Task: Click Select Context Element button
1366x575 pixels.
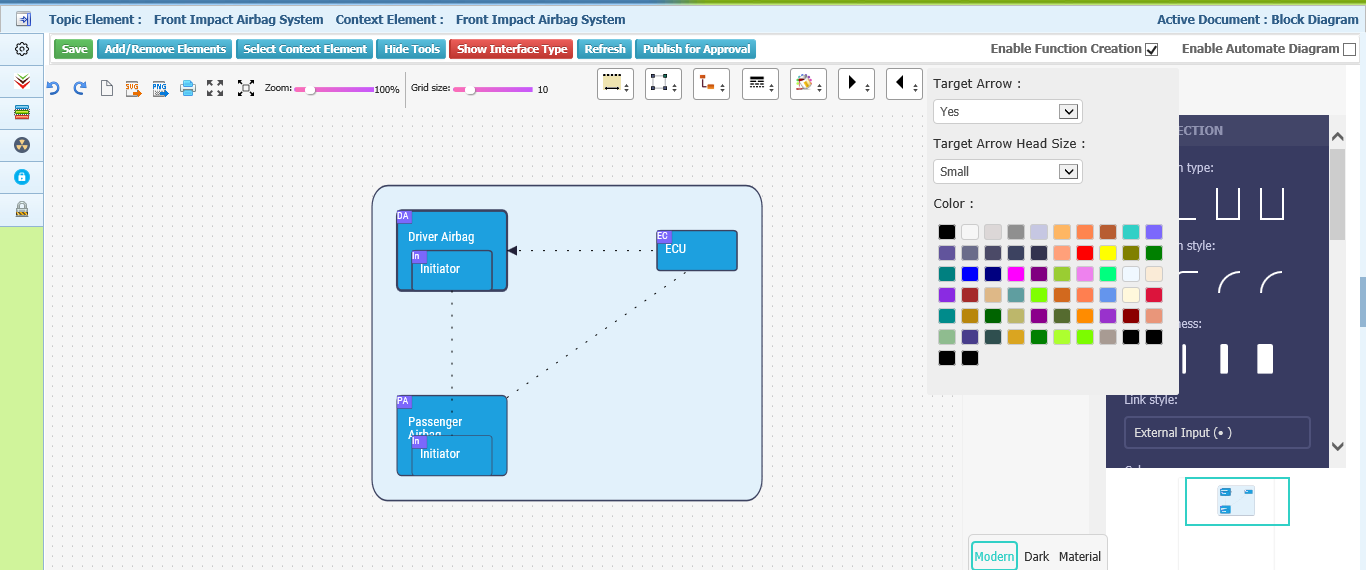Action: pos(305,49)
